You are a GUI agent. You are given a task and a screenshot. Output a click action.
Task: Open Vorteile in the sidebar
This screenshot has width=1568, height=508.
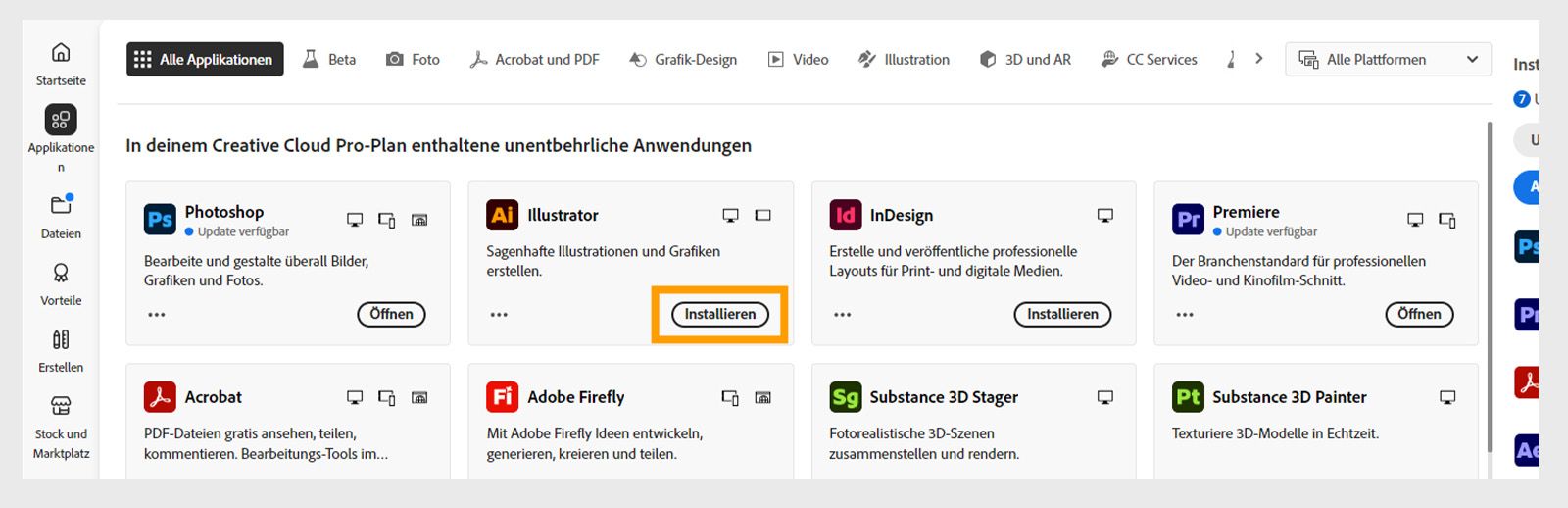(x=61, y=283)
